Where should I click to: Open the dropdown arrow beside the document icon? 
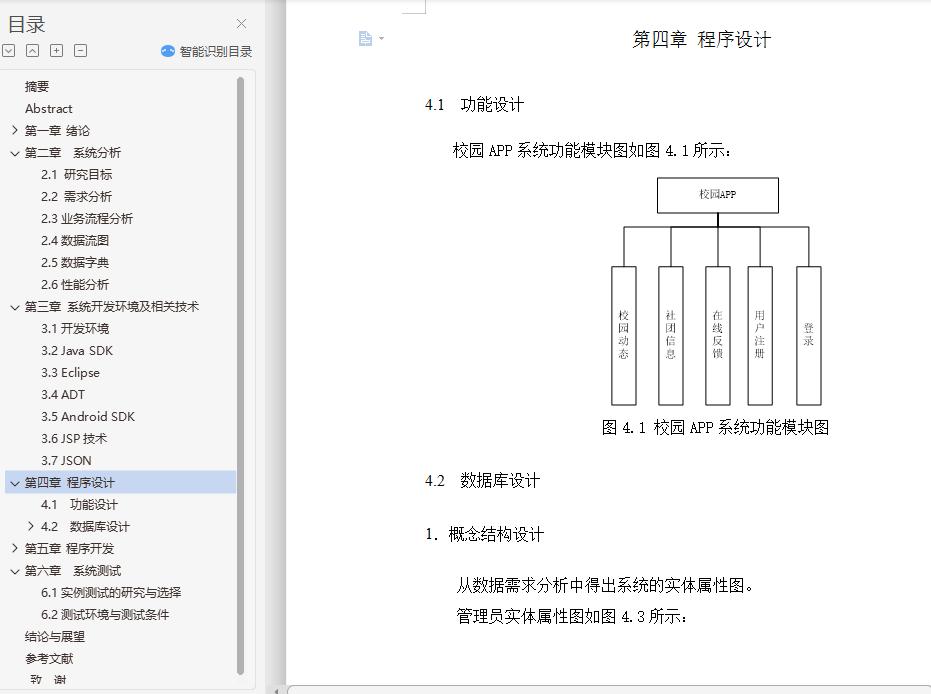(381, 39)
